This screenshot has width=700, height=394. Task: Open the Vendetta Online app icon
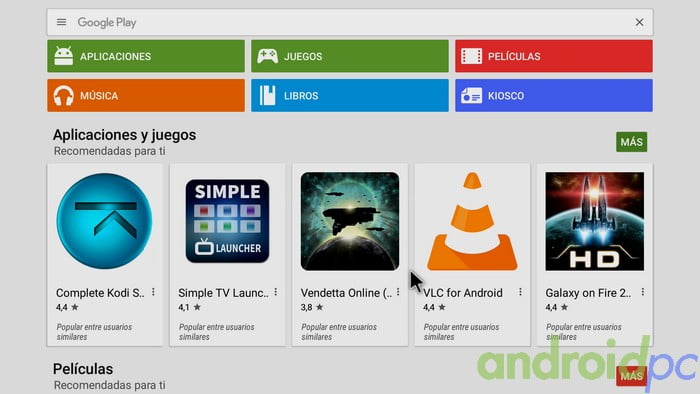click(350, 221)
